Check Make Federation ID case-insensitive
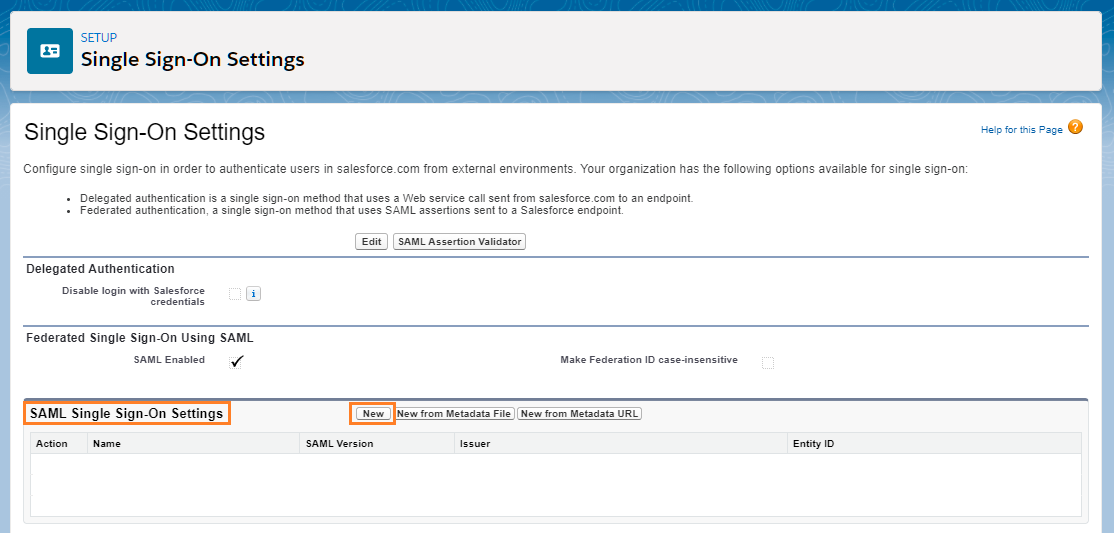Image resolution: width=1114 pixels, height=533 pixels. [768, 362]
